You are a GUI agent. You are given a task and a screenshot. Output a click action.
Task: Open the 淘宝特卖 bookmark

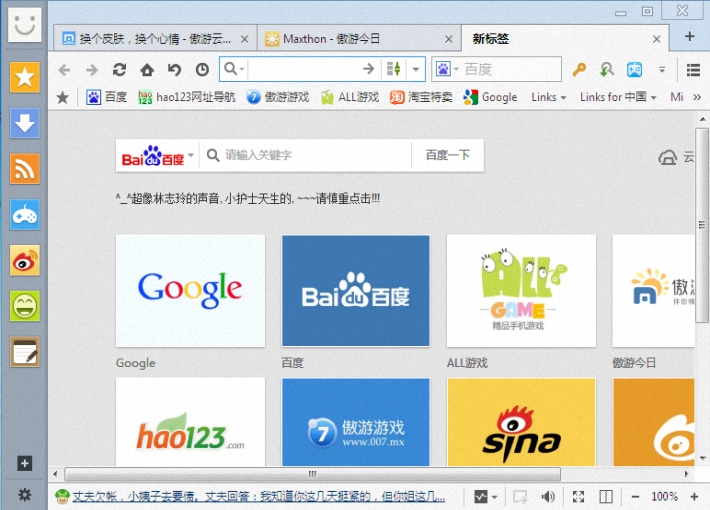click(x=421, y=97)
